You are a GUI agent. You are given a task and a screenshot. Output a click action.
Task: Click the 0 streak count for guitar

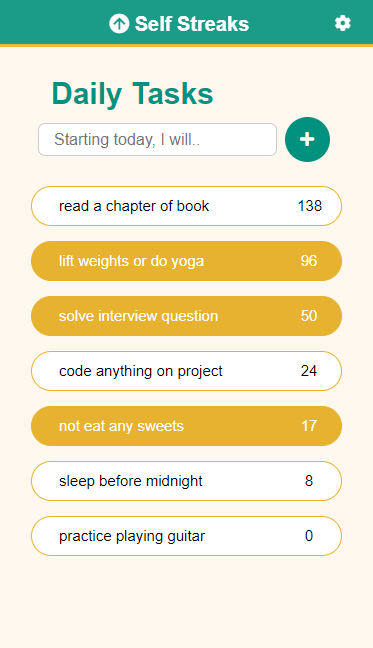(x=309, y=536)
